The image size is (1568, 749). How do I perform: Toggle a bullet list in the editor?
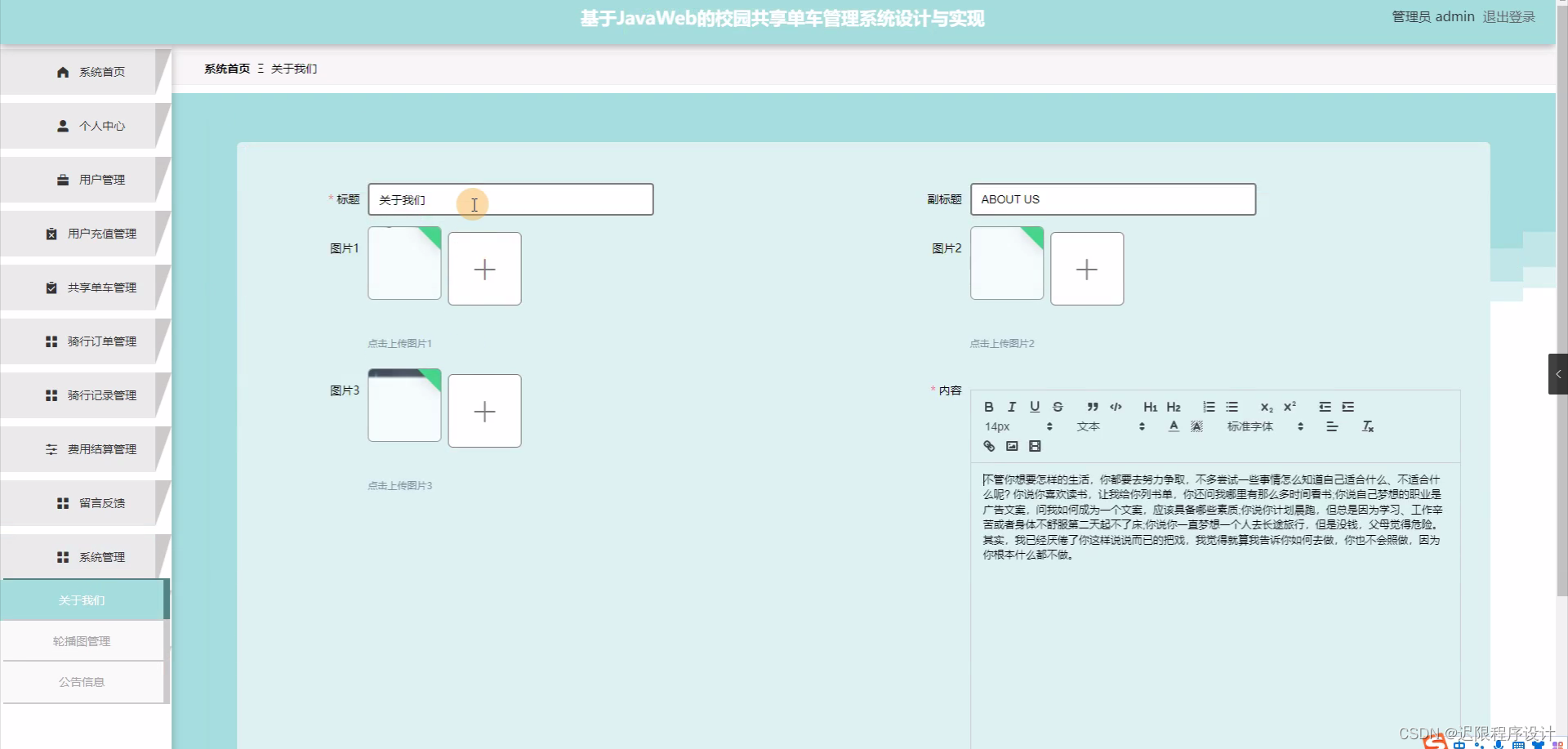coord(1232,406)
